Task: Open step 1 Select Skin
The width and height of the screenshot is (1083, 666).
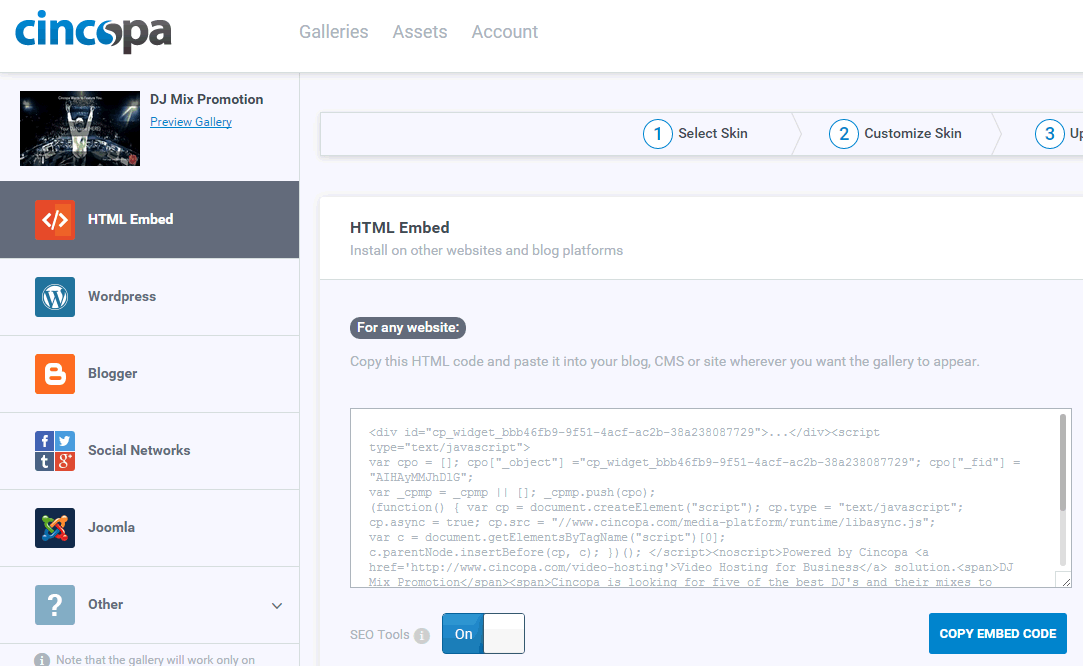Action: click(695, 133)
